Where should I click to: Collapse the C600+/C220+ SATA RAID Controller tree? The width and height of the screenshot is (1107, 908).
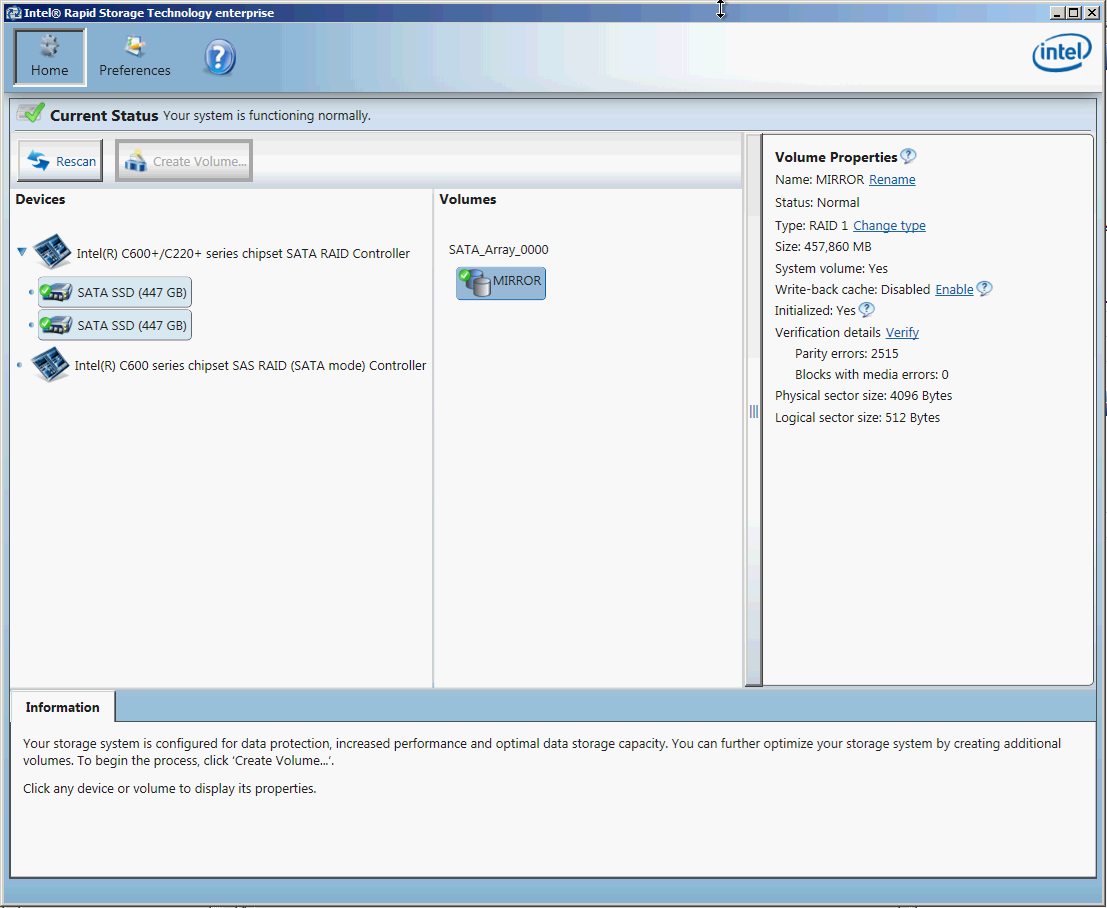22,251
